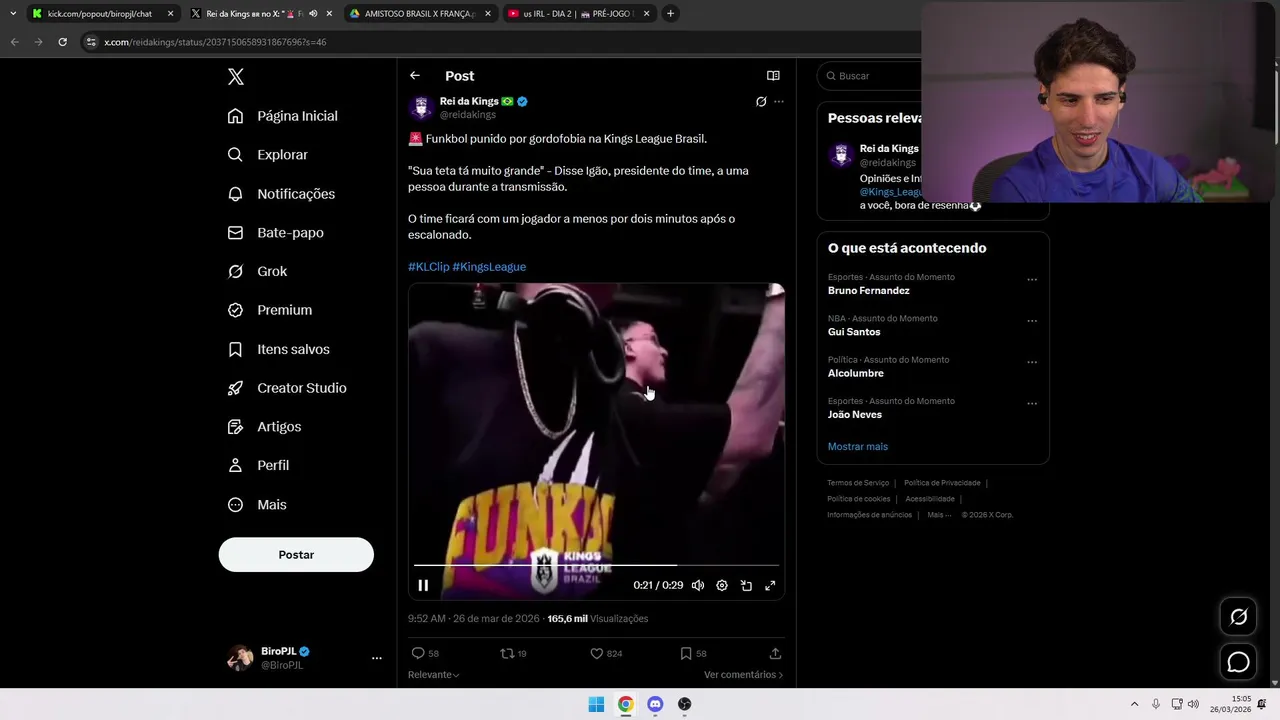Open video settings gear
Screen dimensions: 1280x720
click(x=722, y=586)
